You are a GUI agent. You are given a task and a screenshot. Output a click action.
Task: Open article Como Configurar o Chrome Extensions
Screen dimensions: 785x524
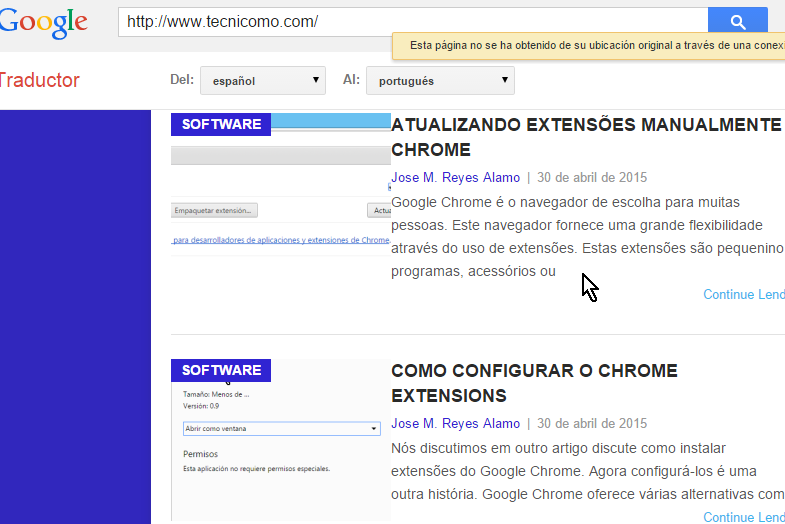click(534, 383)
